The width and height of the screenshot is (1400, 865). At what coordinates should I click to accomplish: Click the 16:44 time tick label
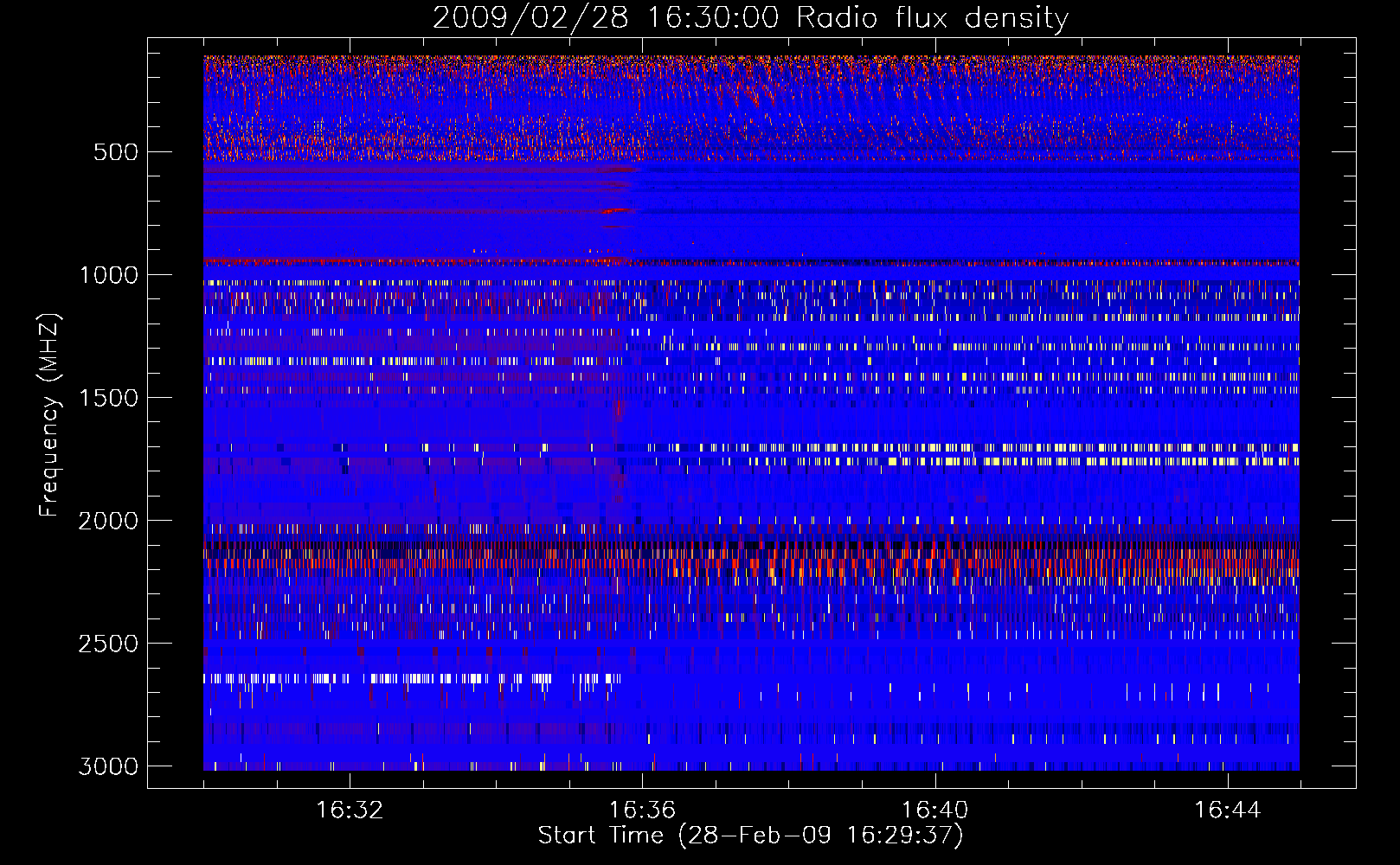click(x=1227, y=811)
